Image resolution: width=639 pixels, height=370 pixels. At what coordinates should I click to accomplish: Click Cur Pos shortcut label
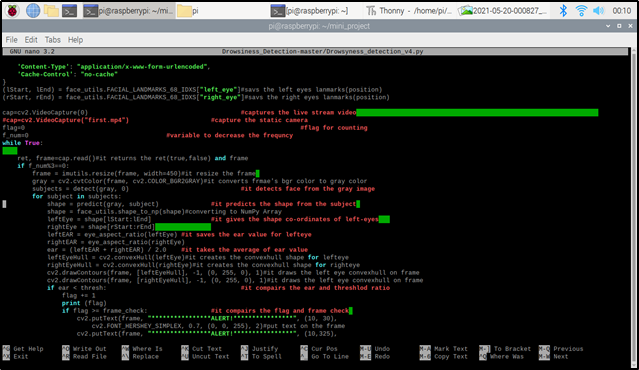[324, 349]
